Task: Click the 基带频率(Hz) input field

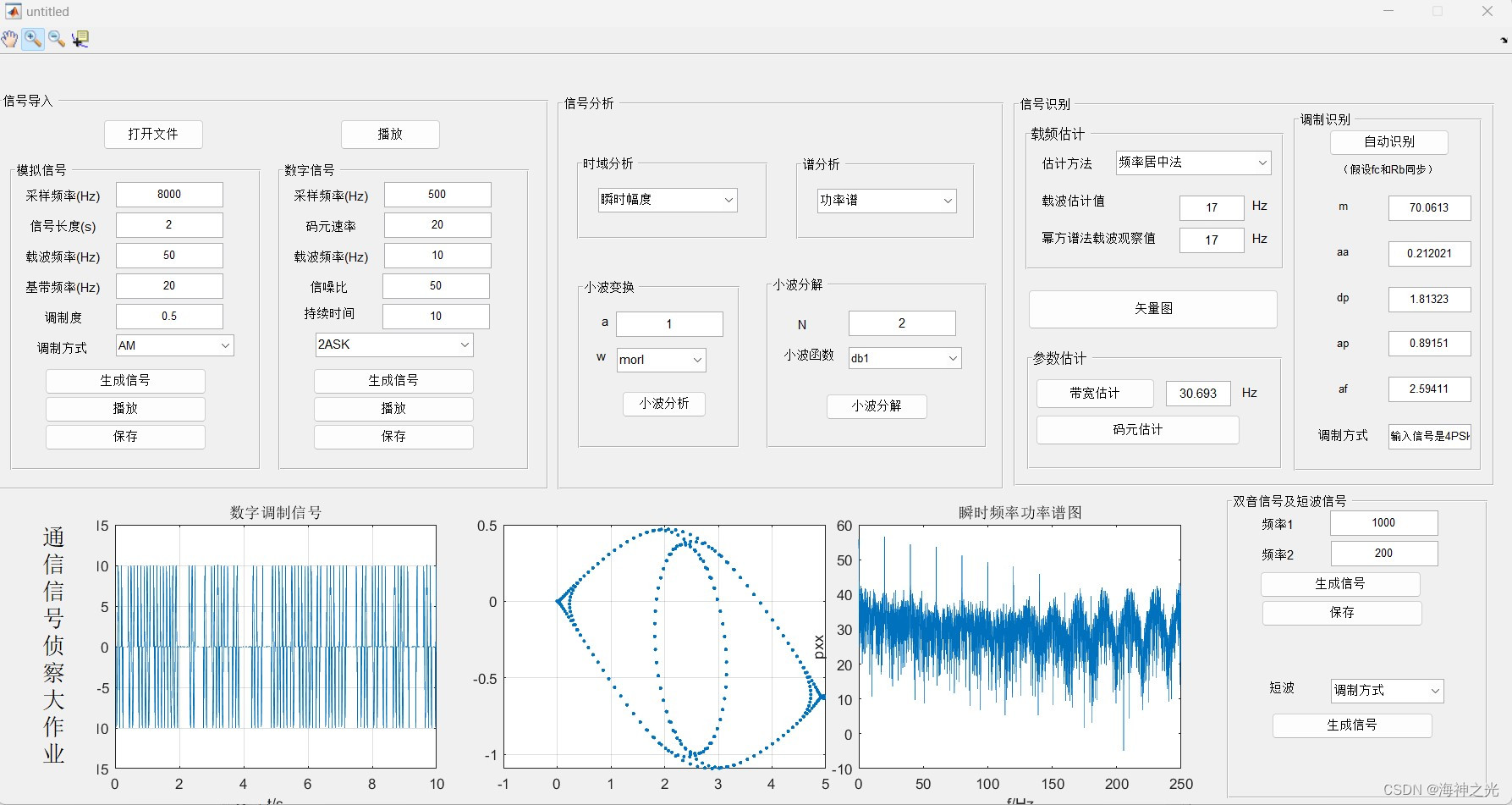Action: pyautogui.click(x=169, y=286)
